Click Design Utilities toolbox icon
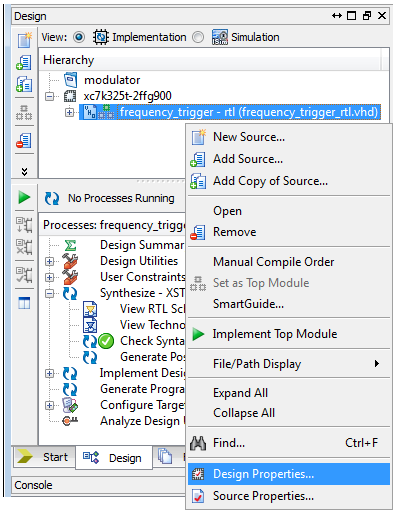The width and height of the screenshot is (398, 515). point(70,261)
